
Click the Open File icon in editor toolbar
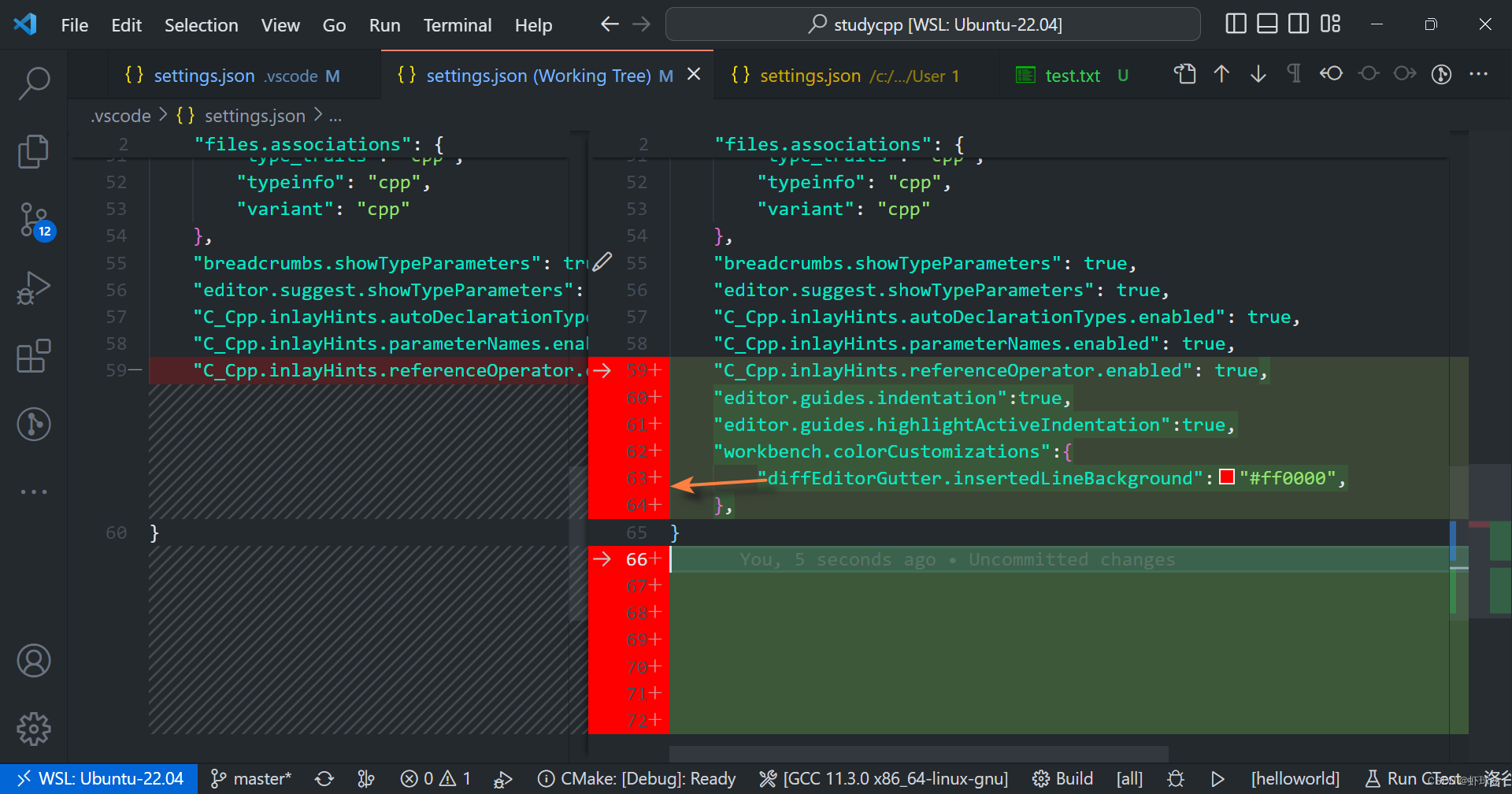coord(1185,74)
